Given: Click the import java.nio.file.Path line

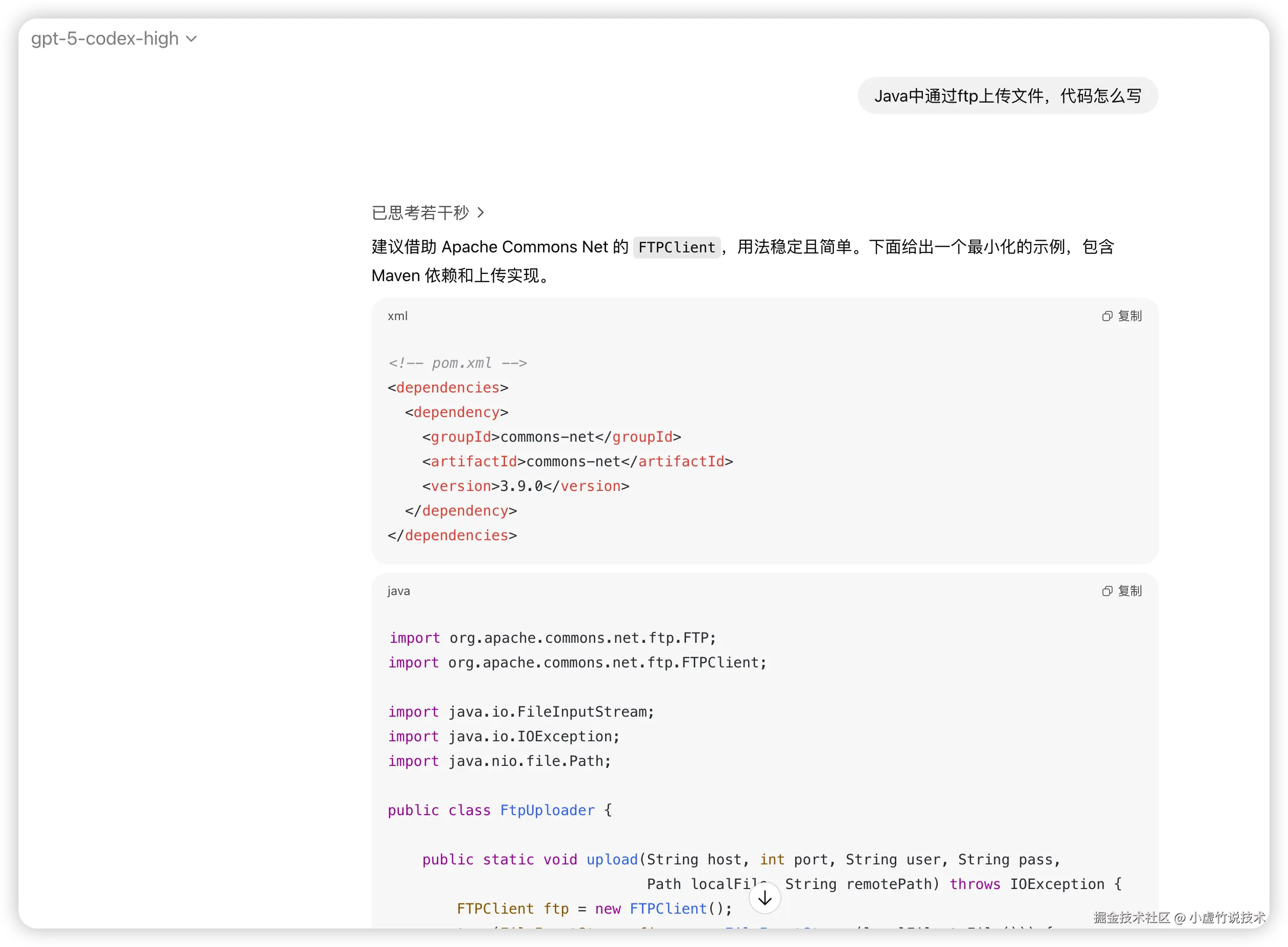Looking at the screenshot, I should point(499,761).
